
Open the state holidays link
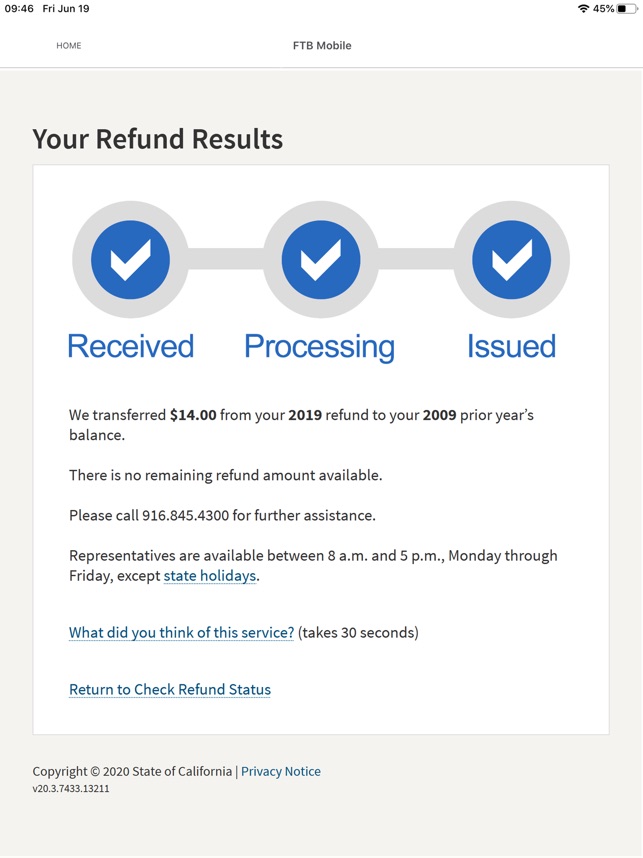(210, 576)
